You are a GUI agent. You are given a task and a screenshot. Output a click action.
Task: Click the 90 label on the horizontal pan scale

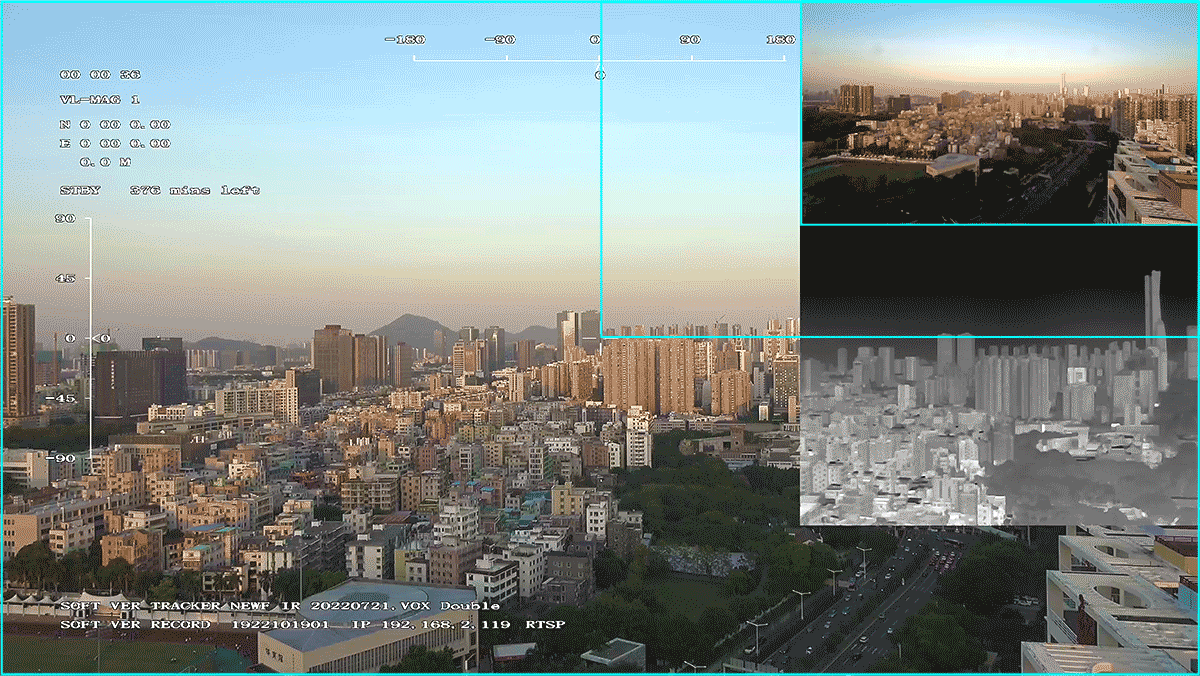pos(689,40)
